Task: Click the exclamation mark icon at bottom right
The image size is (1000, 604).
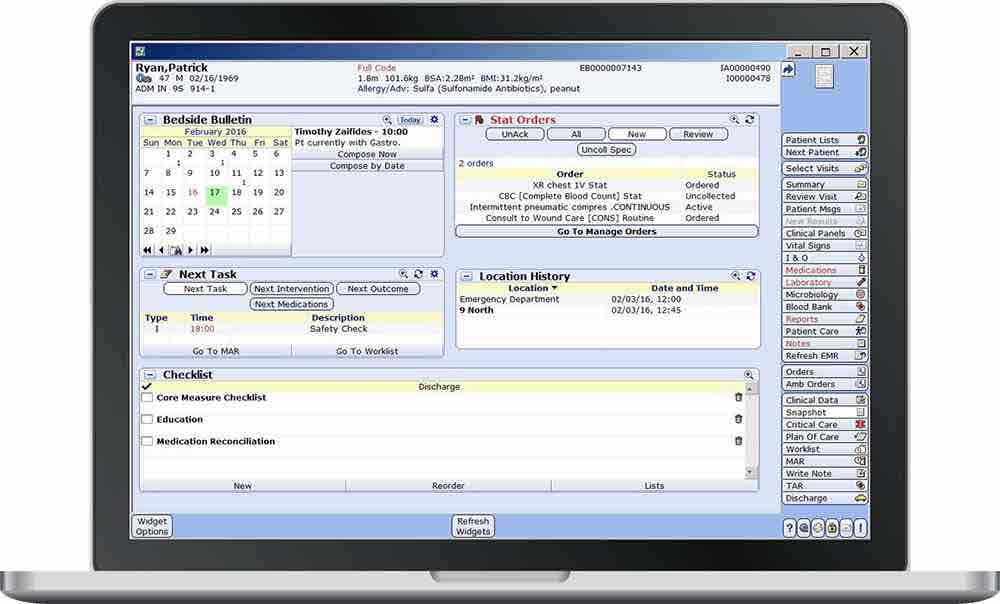Action: [860, 528]
